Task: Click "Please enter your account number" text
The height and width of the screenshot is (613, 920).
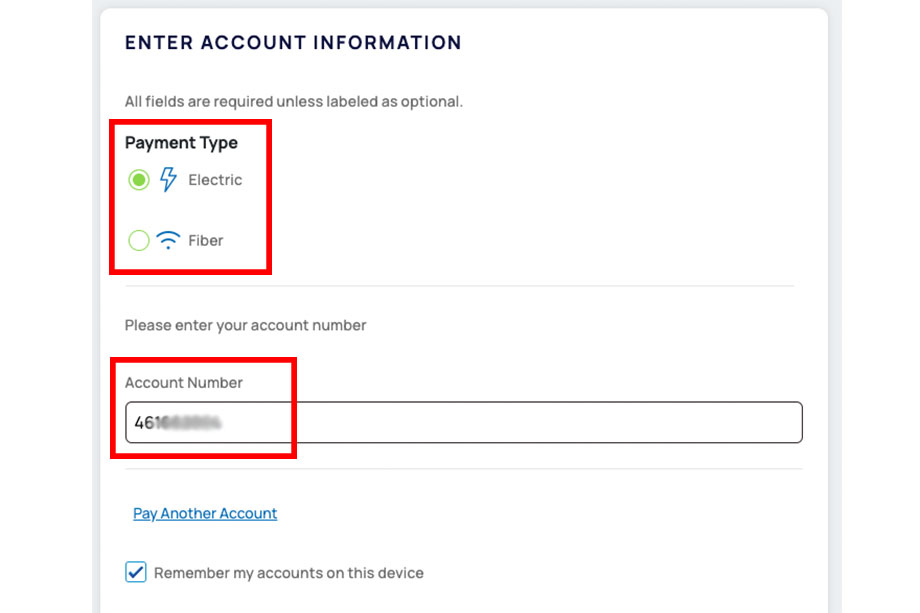Action: point(245,325)
